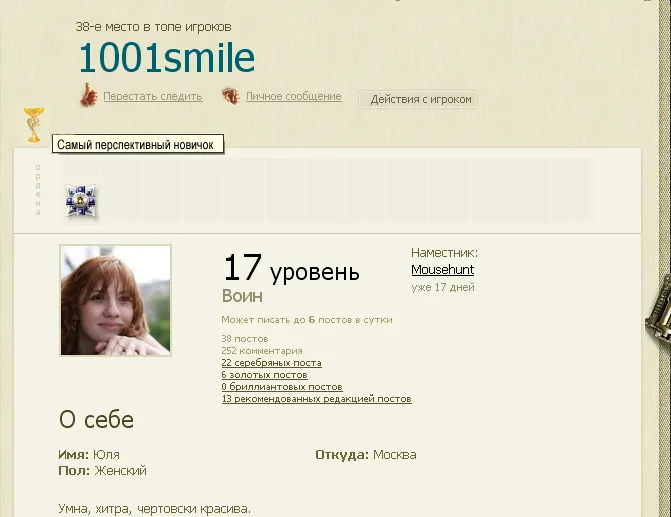View 22 серебряных поста
The height and width of the screenshot is (517, 671).
click(271, 363)
